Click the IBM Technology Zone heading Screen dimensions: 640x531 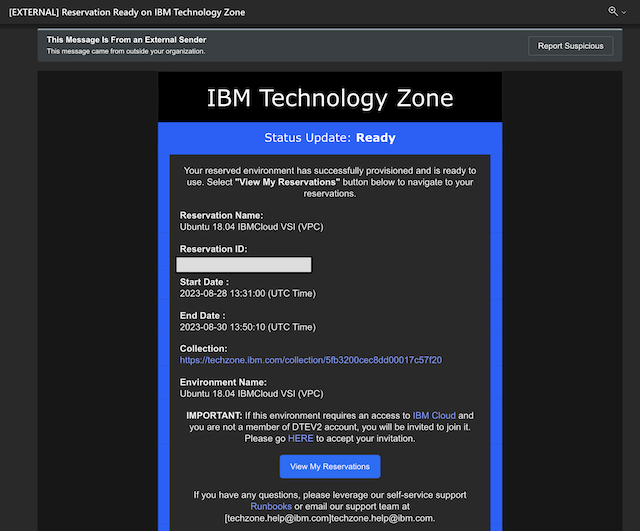tap(330, 98)
